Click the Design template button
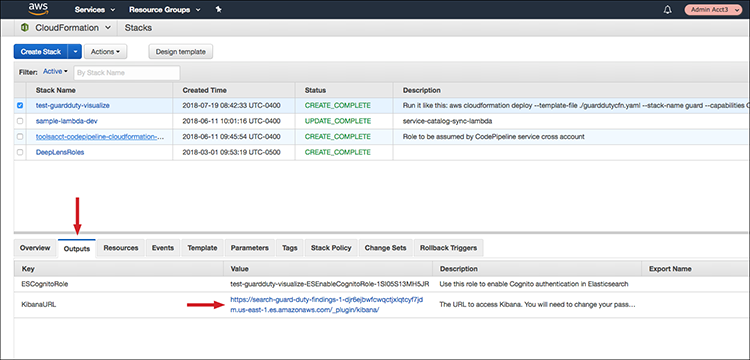This screenshot has width=750, height=360. pyautogui.click(x=180, y=52)
